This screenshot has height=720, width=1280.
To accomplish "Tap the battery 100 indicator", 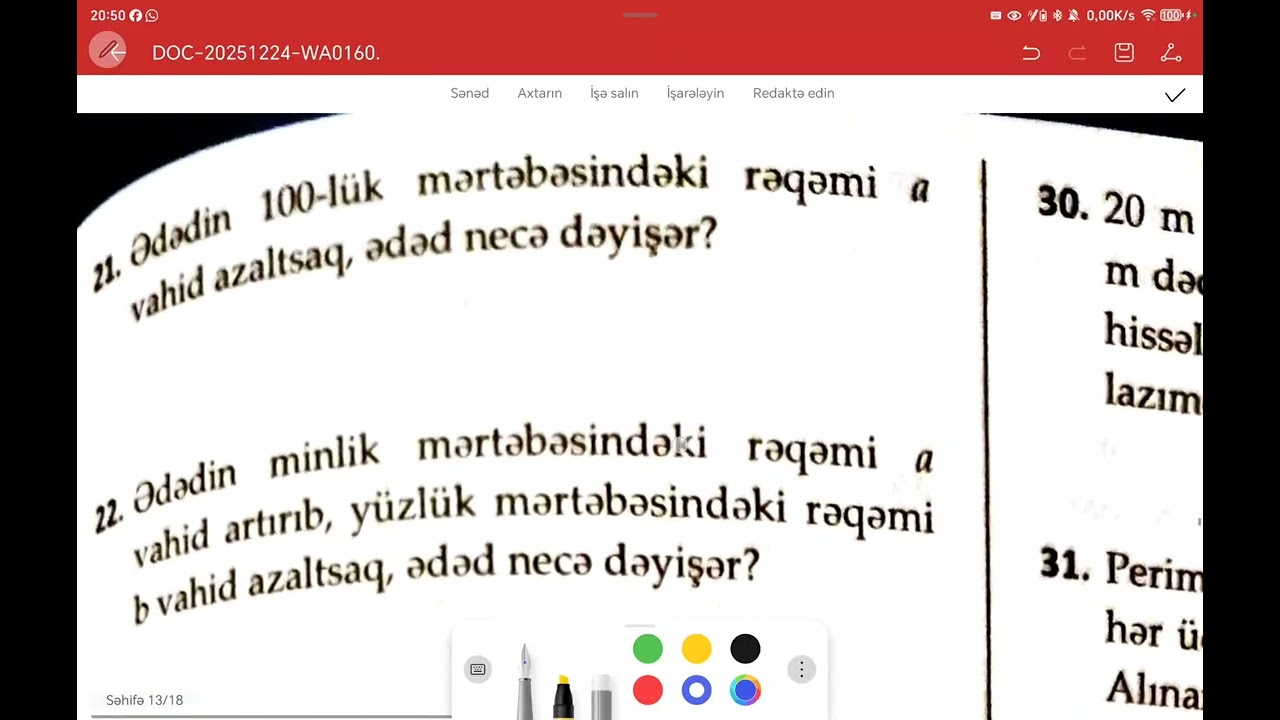I will click(1172, 15).
